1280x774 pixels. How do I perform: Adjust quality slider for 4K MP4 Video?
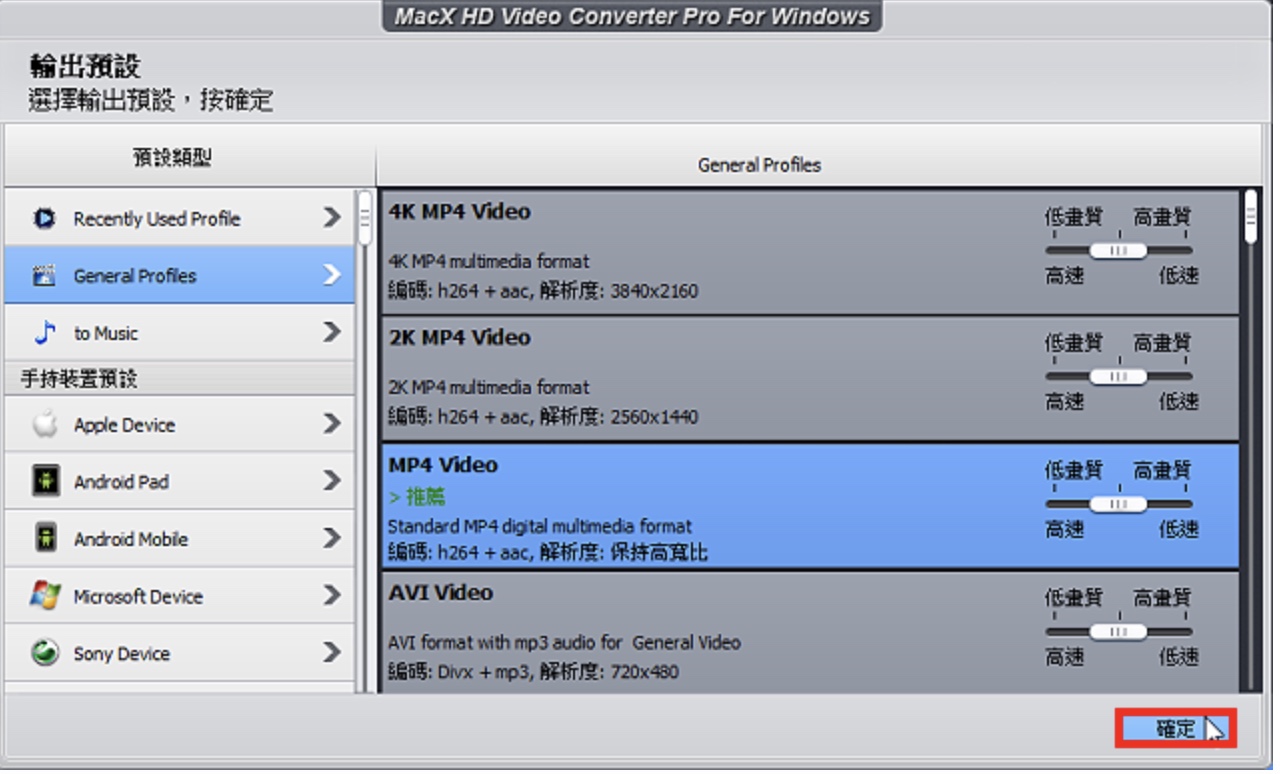[1118, 251]
